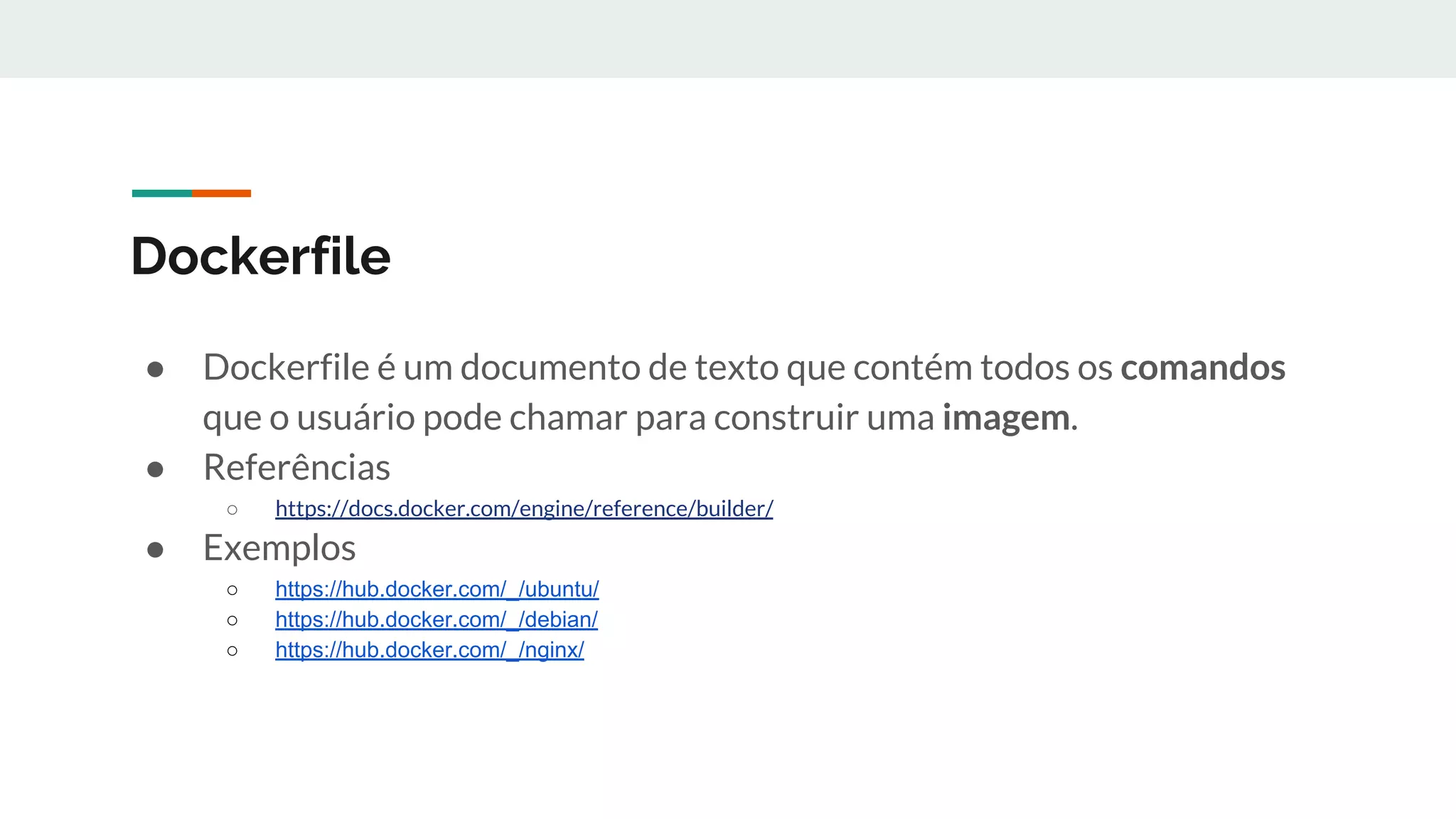Click the Referências bullet text
Screen dimensions: 1456x819
click(296, 468)
